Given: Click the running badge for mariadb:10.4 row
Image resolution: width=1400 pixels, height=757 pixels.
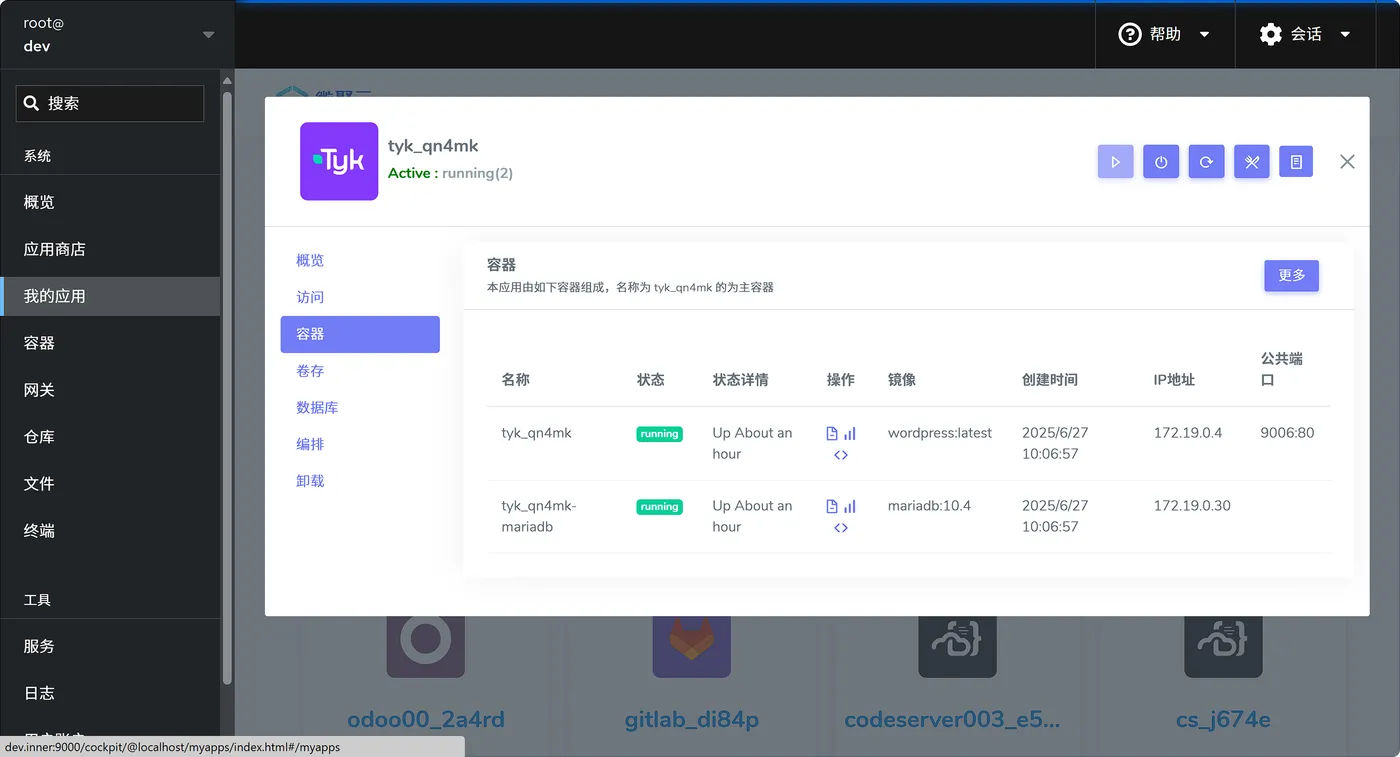Looking at the screenshot, I should pos(659,507).
